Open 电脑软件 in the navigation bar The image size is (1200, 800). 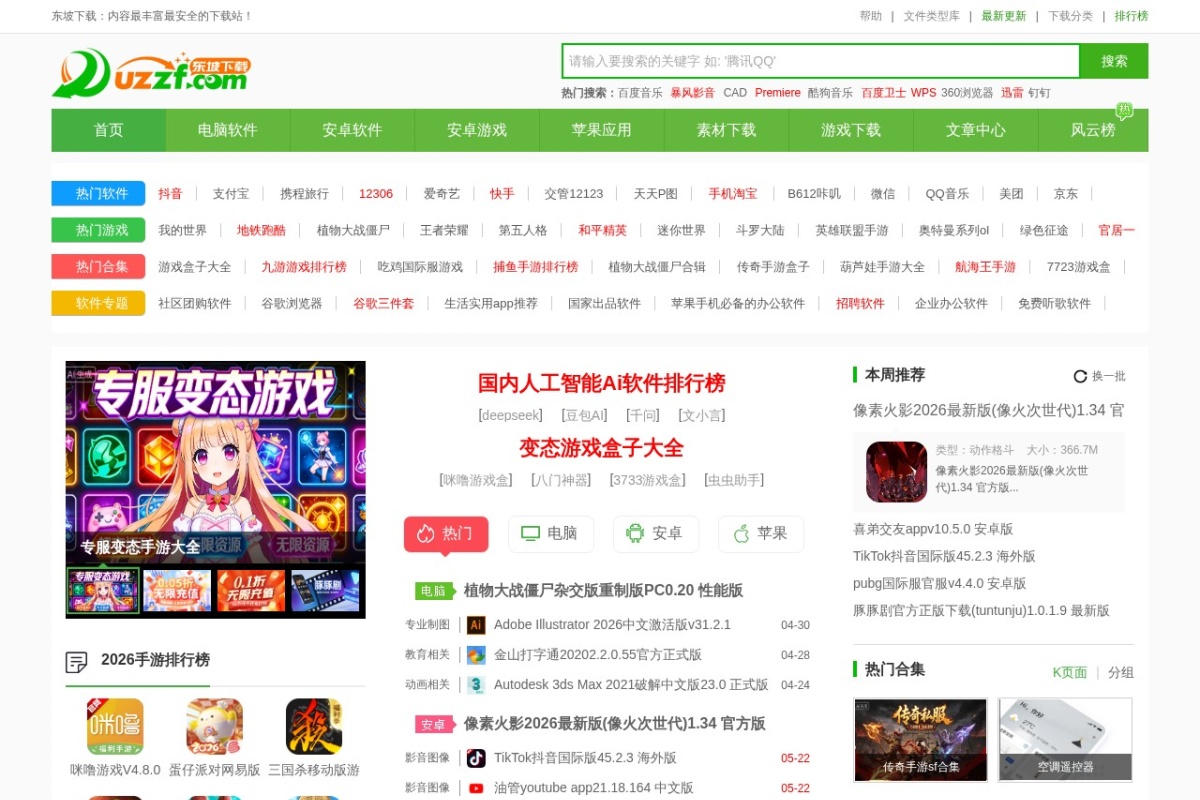coord(228,130)
